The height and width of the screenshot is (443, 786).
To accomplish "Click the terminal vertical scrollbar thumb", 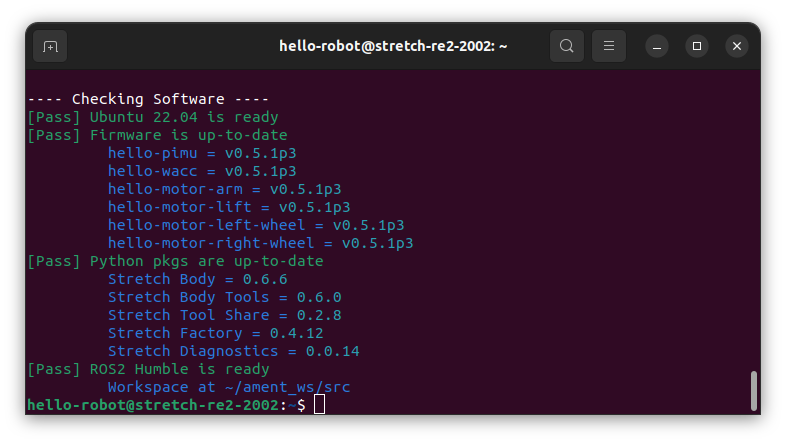I will click(x=753, y=391).
